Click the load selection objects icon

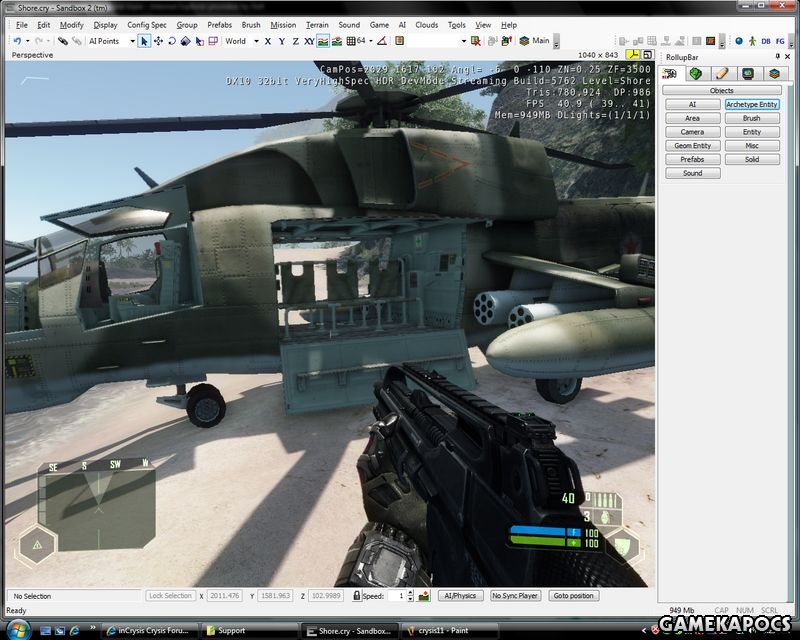tap(506, 41)
